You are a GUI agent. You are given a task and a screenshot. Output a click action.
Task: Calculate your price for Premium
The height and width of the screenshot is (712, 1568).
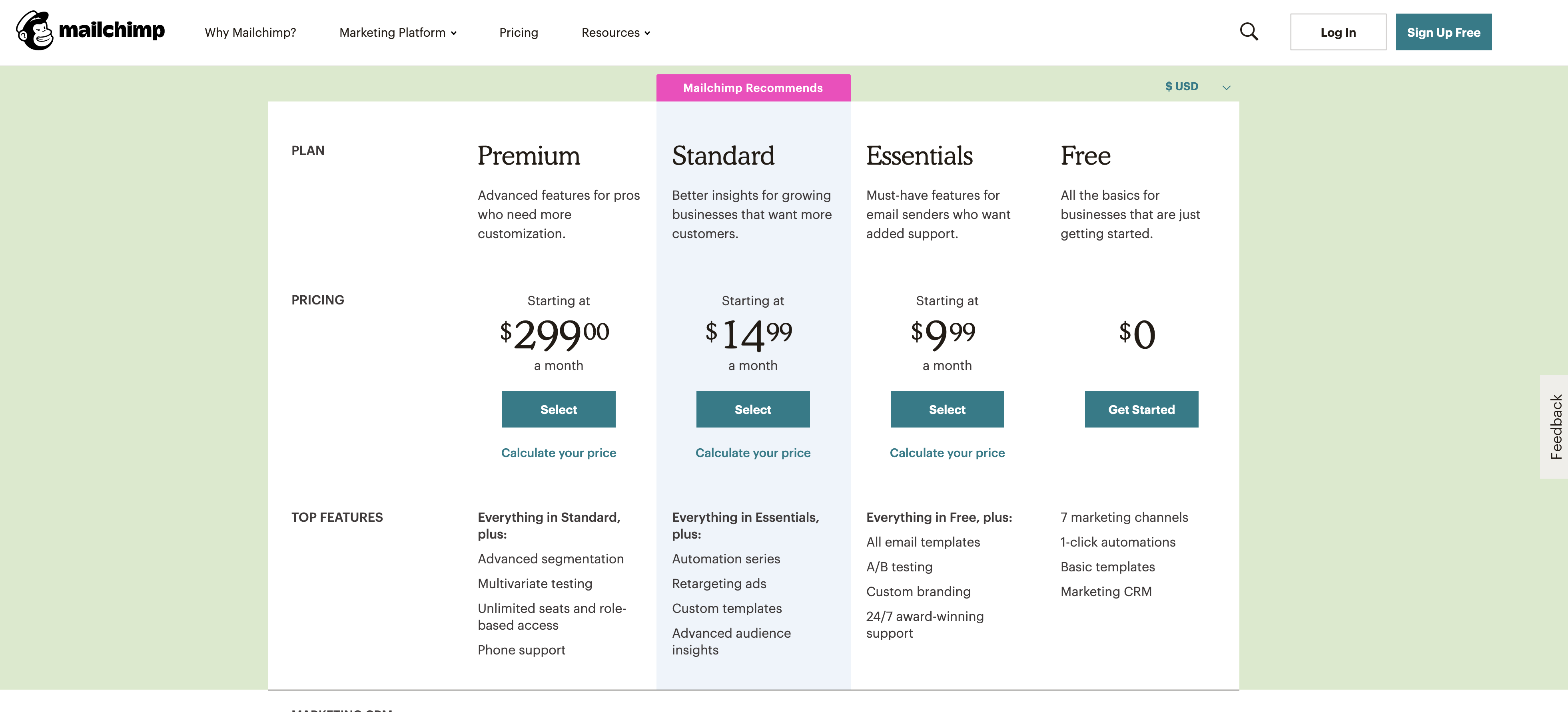pos(558,453)
